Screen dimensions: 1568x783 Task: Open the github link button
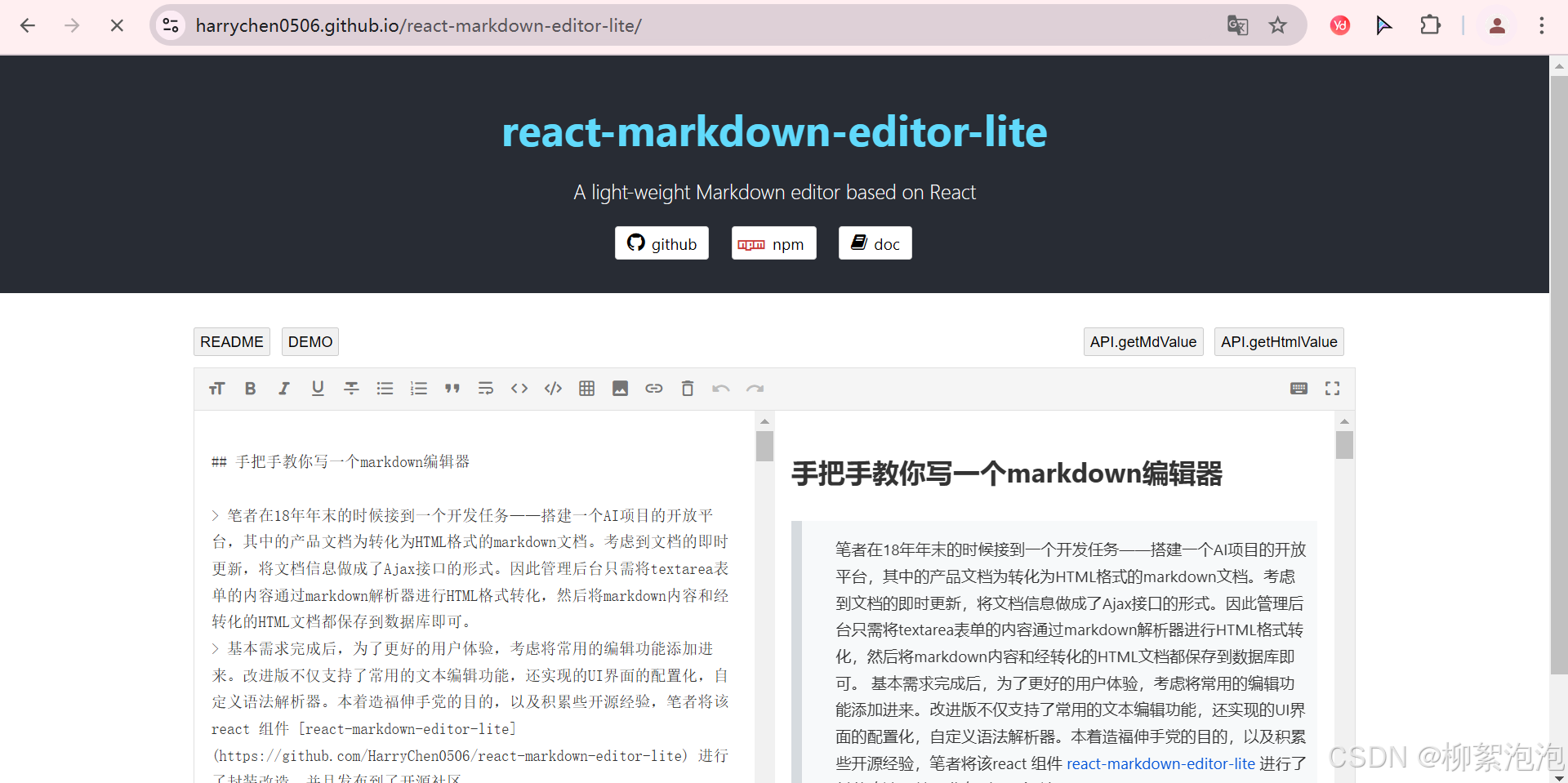(x=661, y=243)
